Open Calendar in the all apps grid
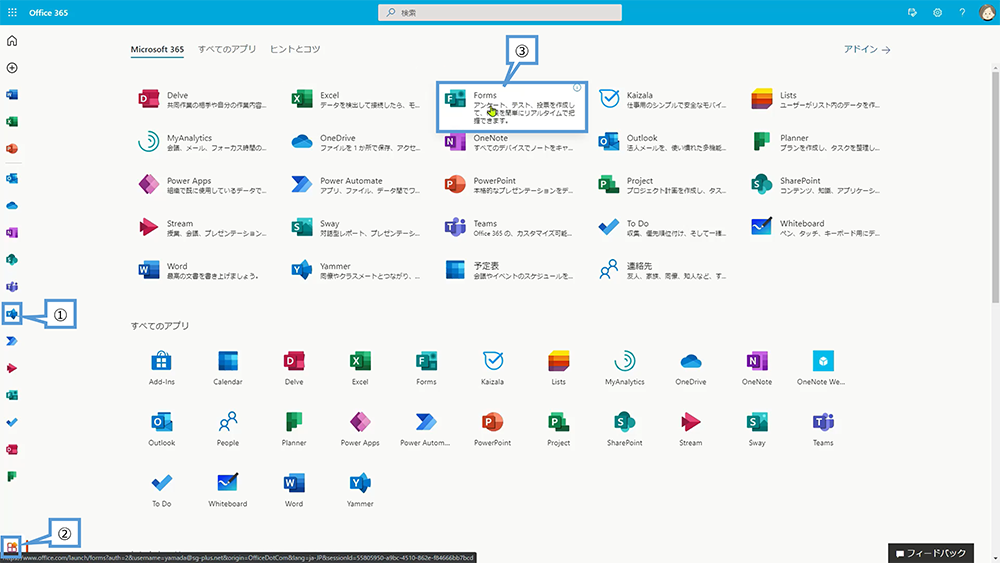Screen dimensions: 1000x563 point(228,368)
